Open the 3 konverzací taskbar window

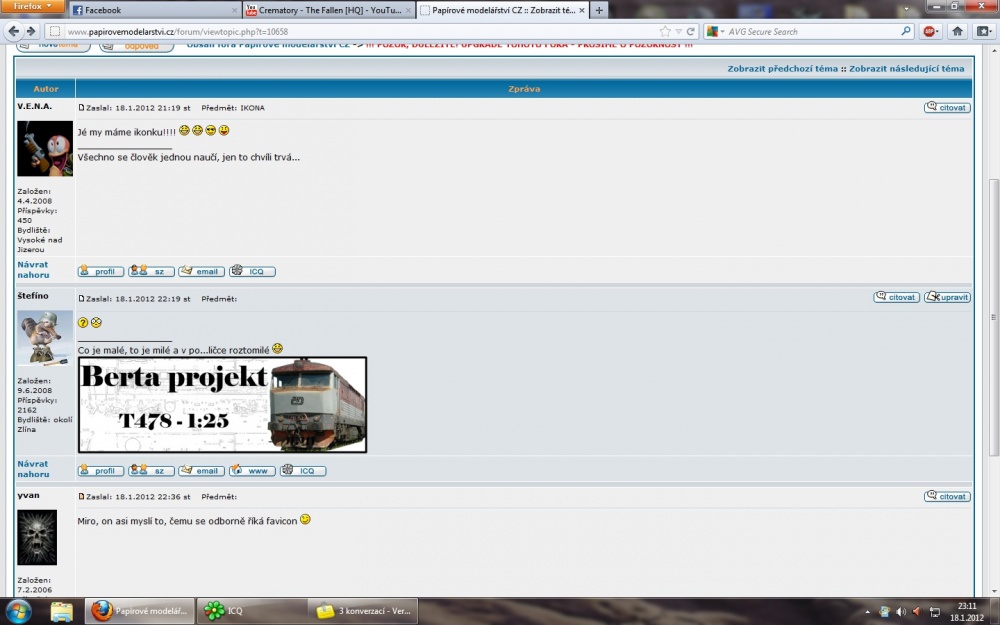click(364, 611)
